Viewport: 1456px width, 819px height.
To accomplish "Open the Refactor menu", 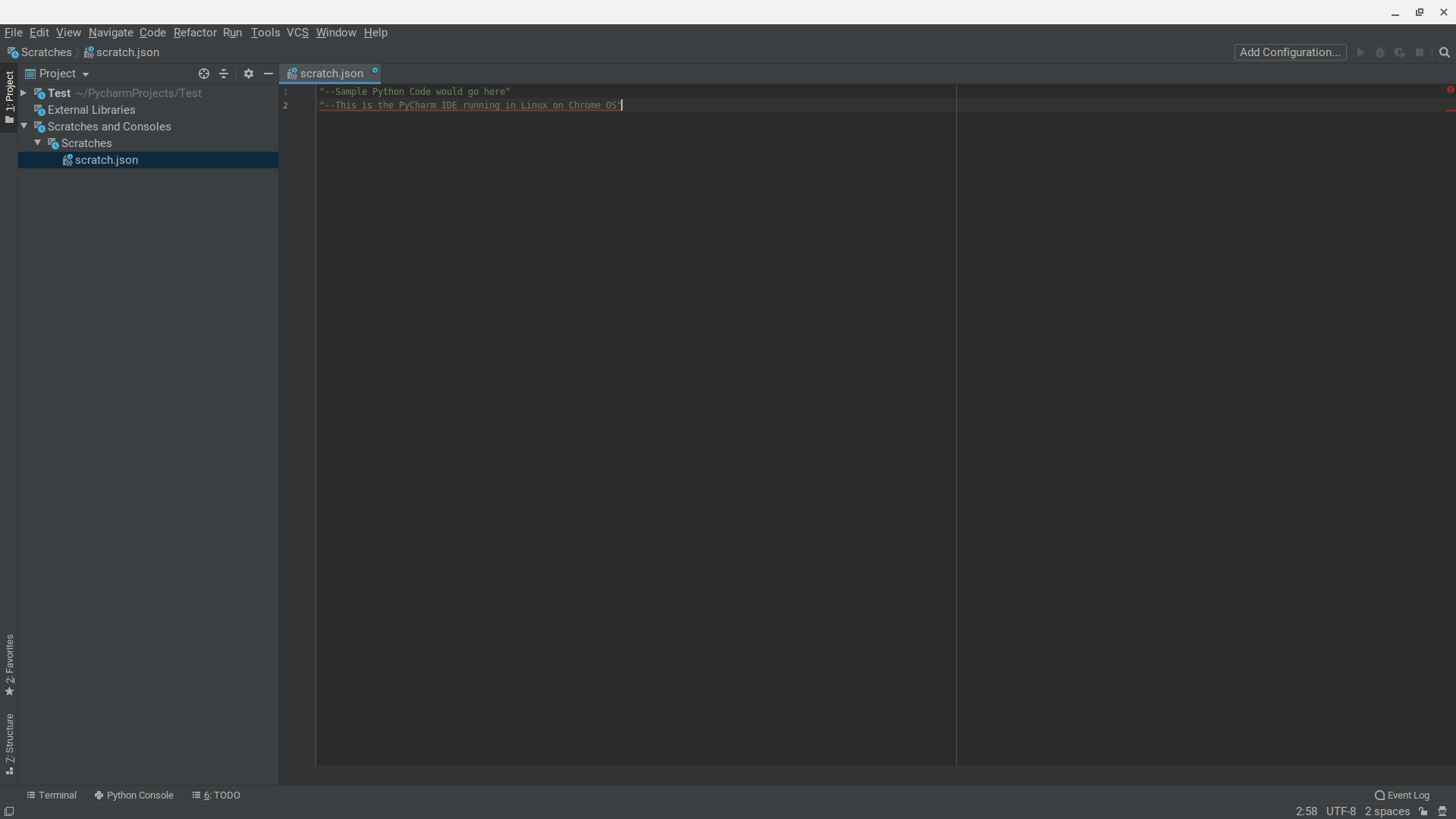I will (x=194, y=33).
